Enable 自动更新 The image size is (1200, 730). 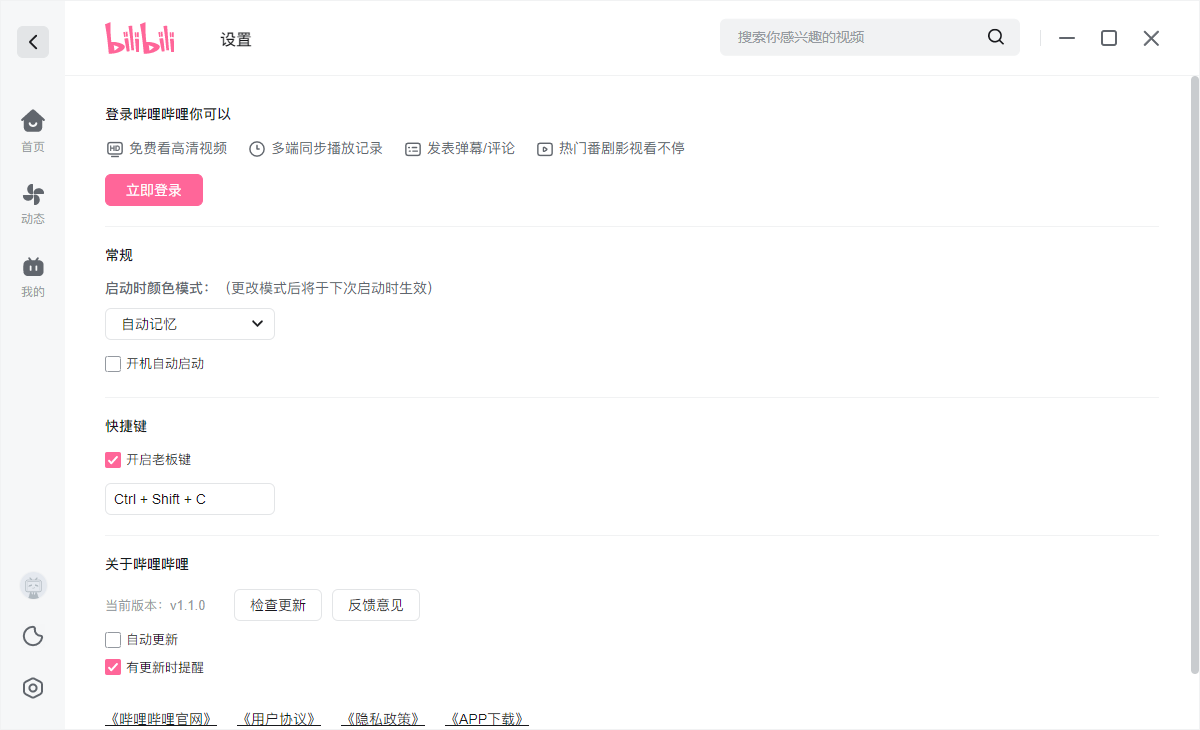click(x=113, y=639)
